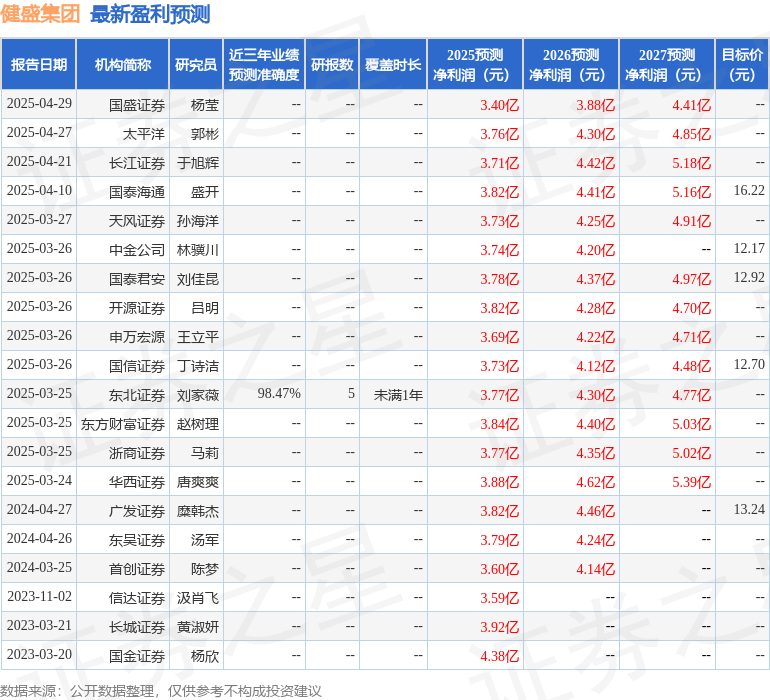Click target price 12.92
The width and height of the screenshot is (770, 700).
749,278
